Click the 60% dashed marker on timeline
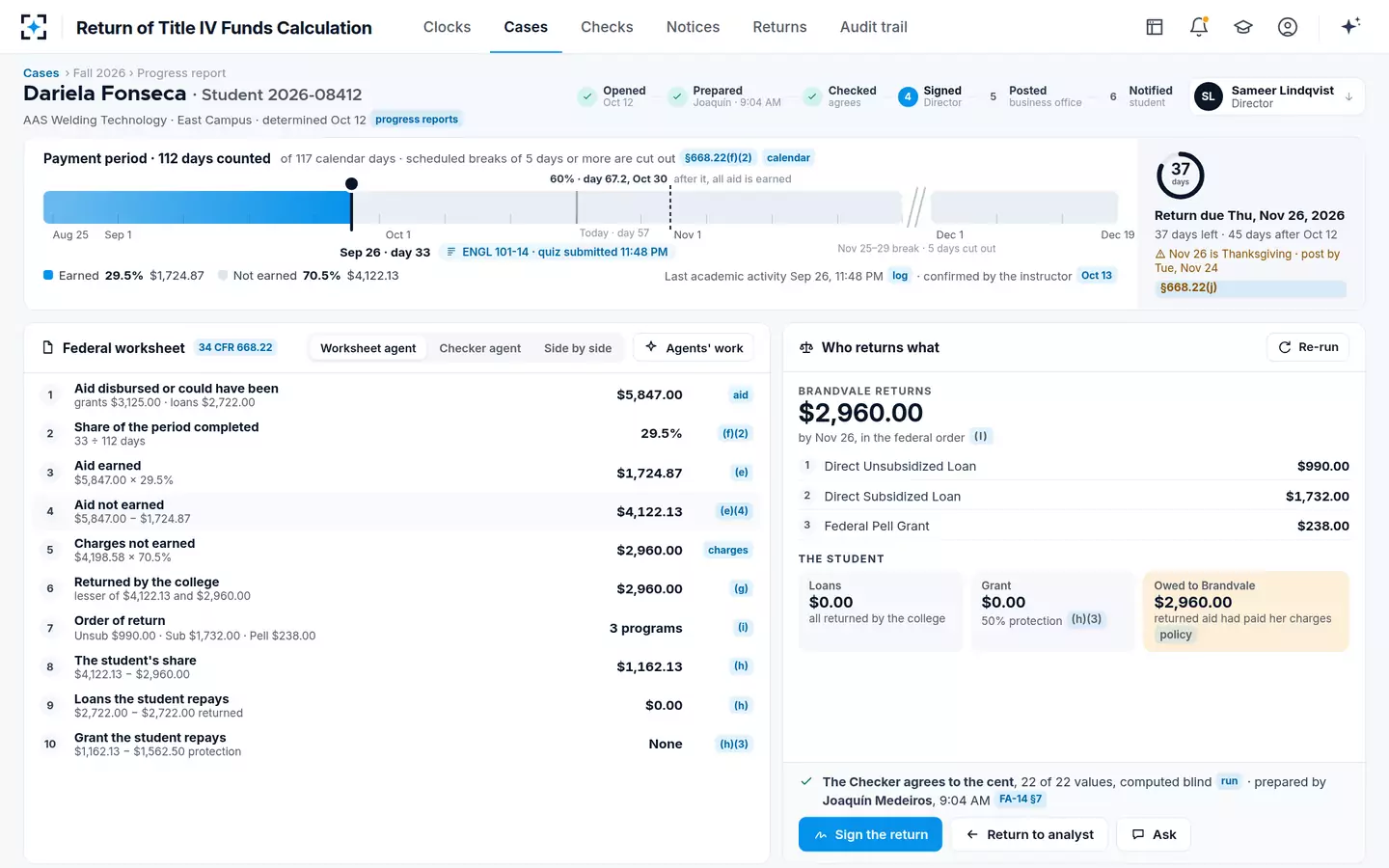The height and width of the screenshot is (868, 1389). pos(670,207)
